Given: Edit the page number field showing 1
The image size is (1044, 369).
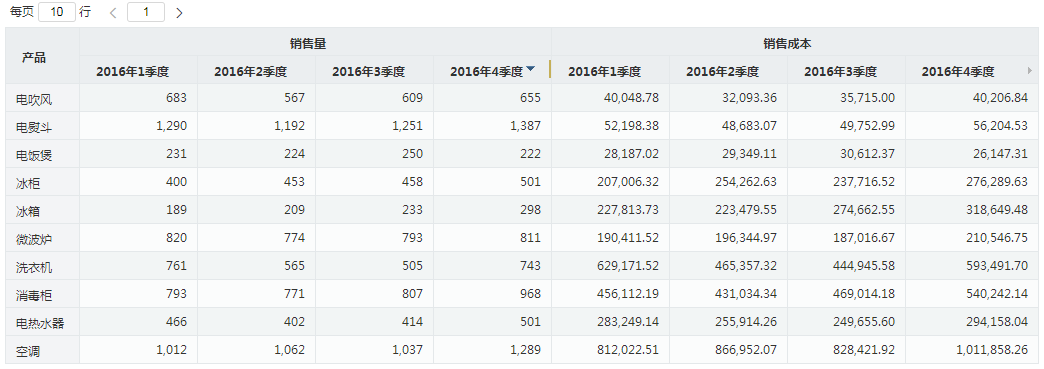Looking at the screenshot, I should (146, 12).
